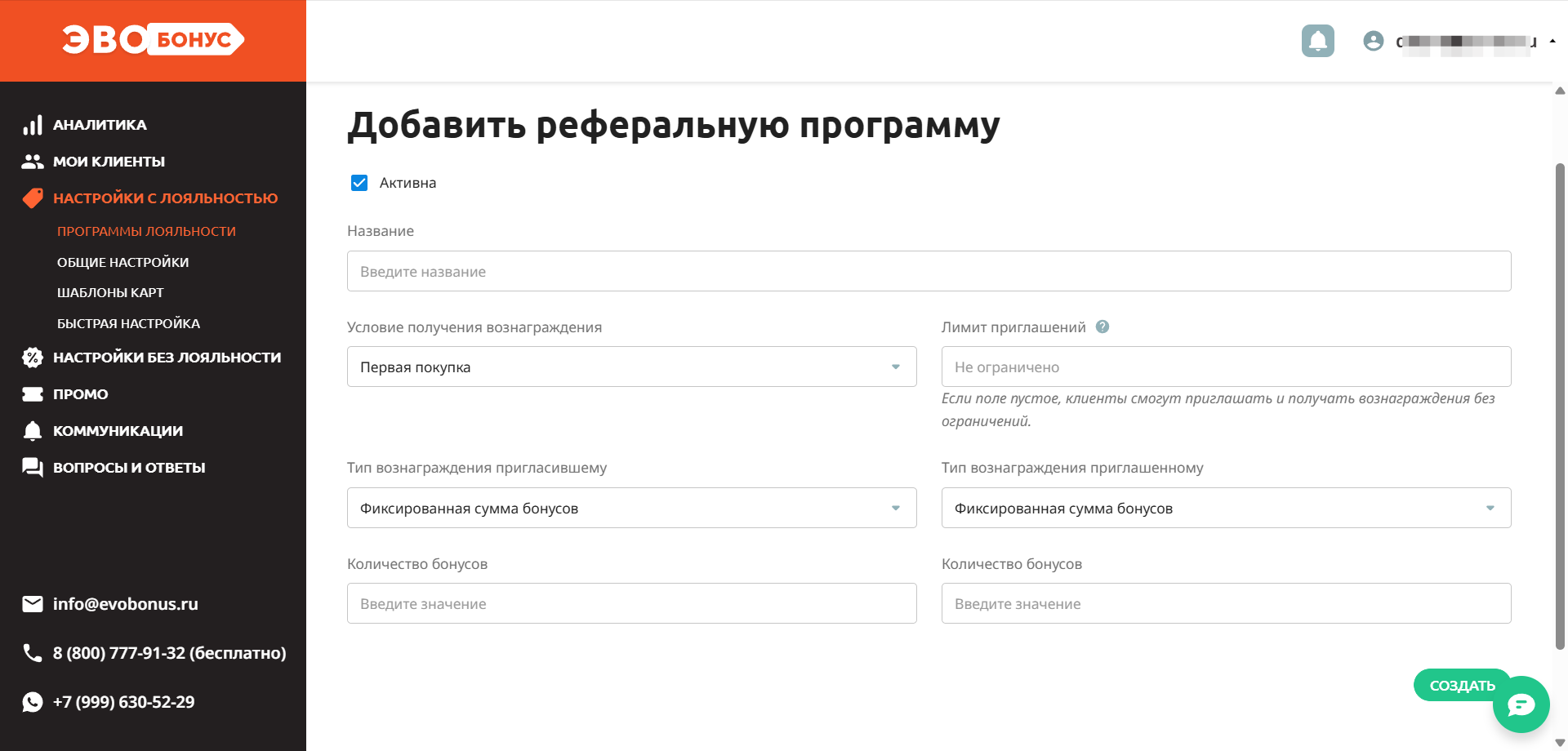Click the Создать button
Image resolution: width=1568 pixels, height=751 pixels.
point(1460,685)
